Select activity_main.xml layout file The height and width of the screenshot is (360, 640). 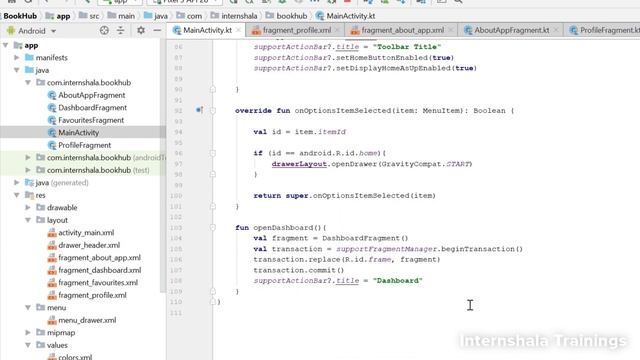click(81, 233)
